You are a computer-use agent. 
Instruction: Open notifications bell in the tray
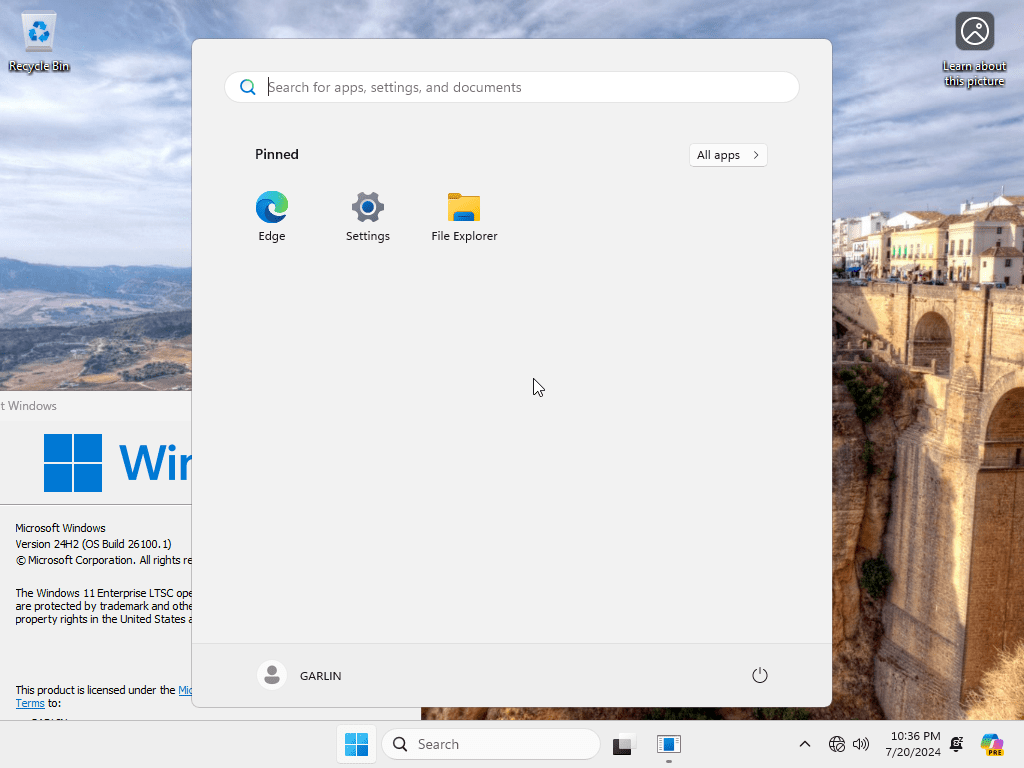(x=957, y=744)
